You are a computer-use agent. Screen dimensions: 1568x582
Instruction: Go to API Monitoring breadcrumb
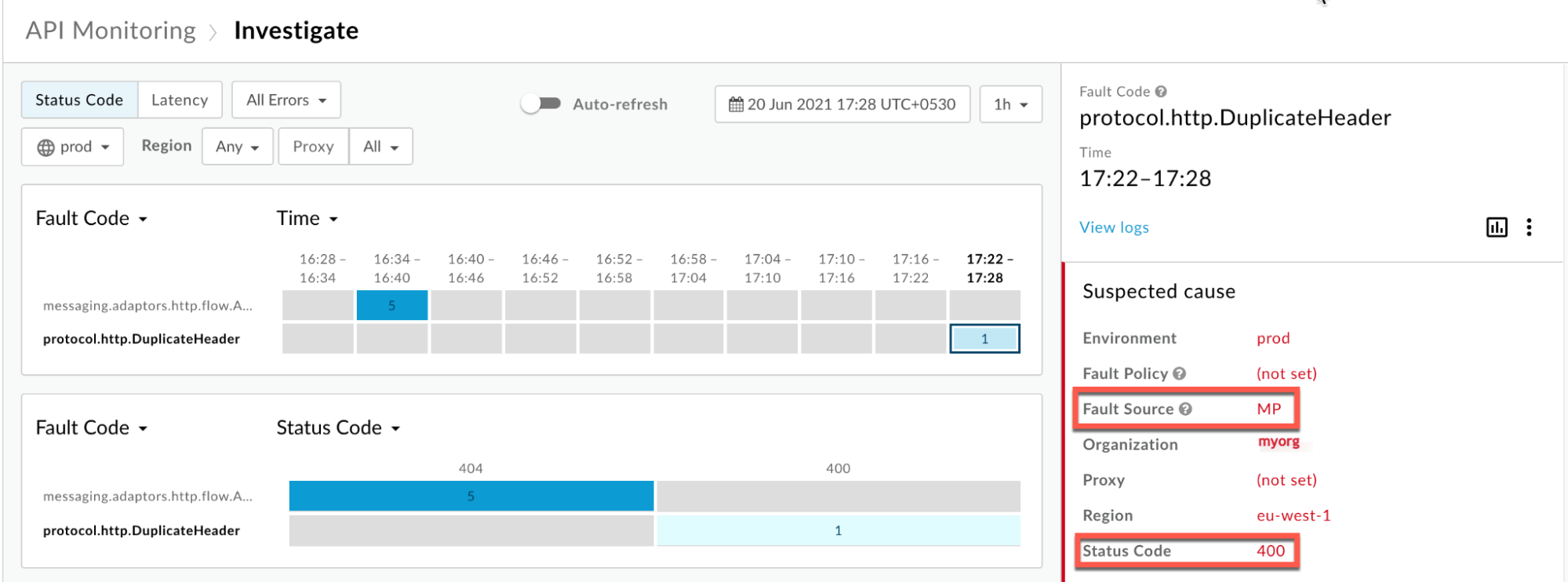point(111,31)
